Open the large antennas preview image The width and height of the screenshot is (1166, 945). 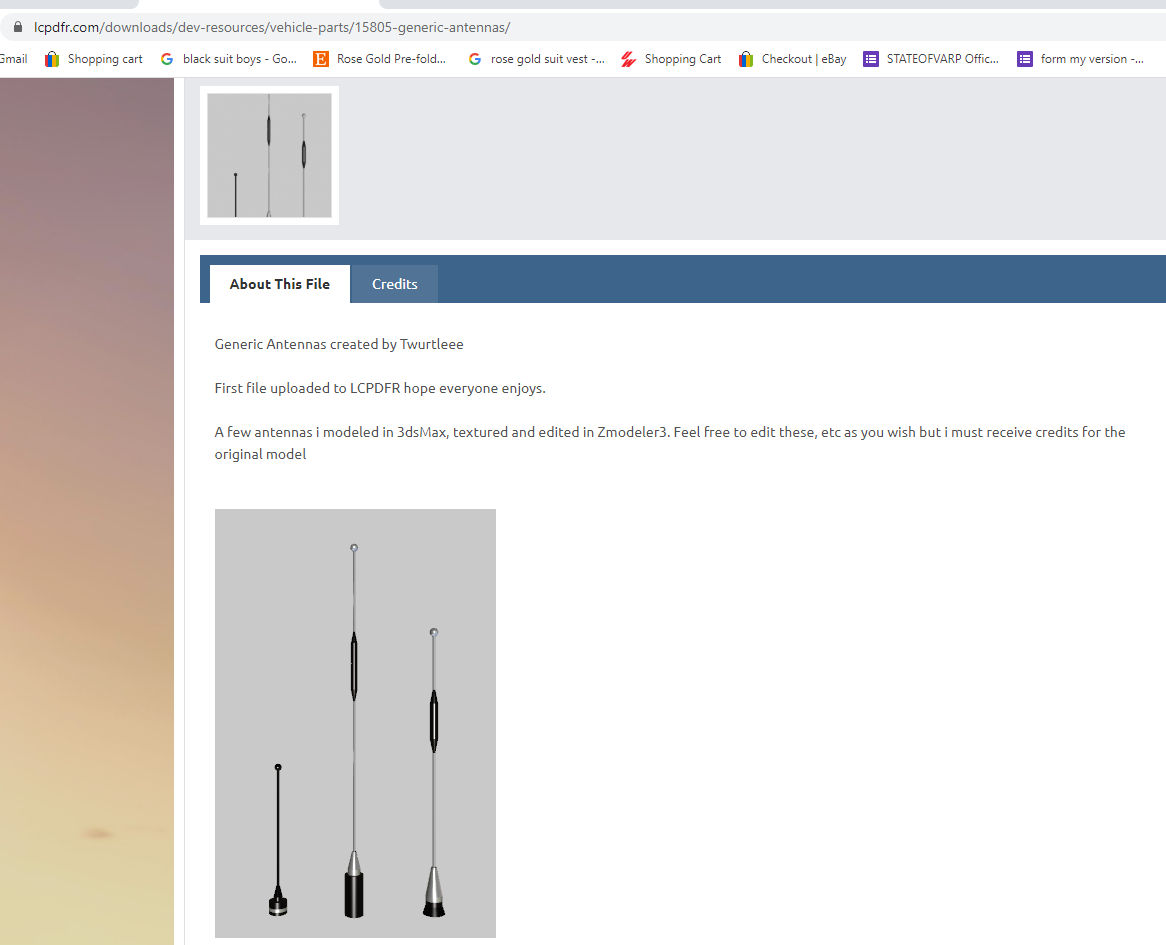point(355,723)
